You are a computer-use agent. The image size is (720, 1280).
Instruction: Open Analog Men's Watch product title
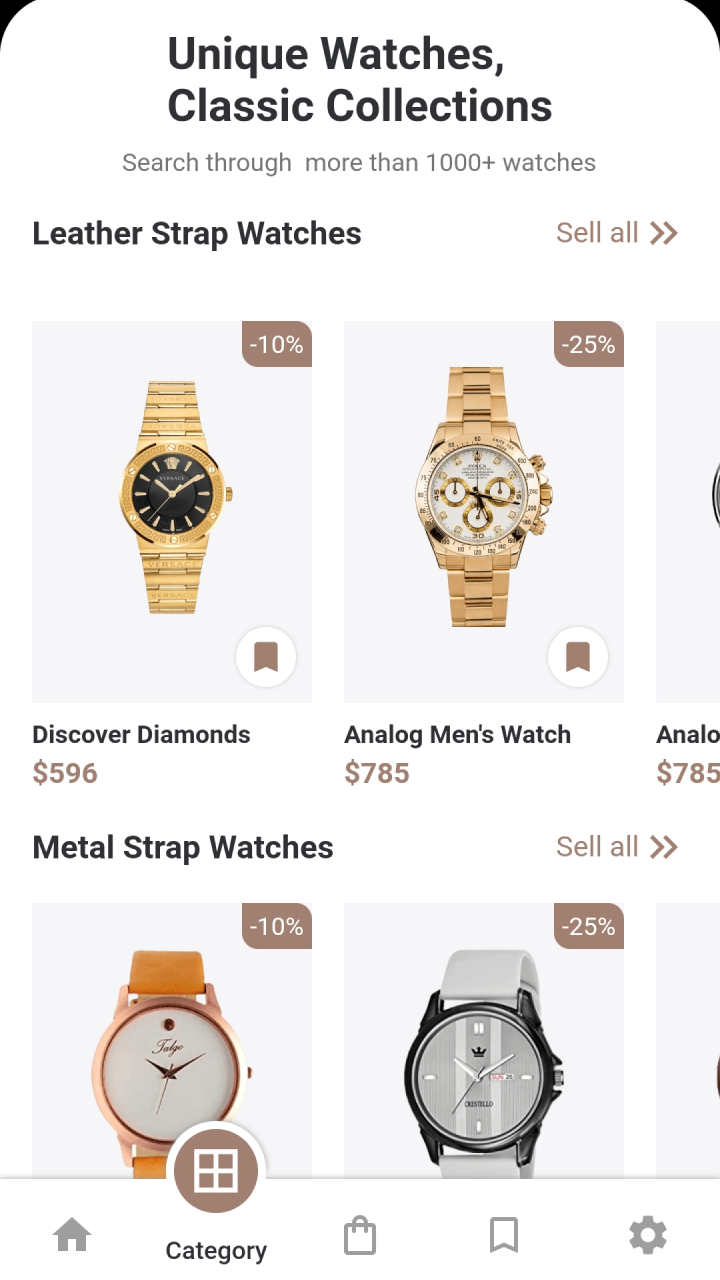coord(458,734)
